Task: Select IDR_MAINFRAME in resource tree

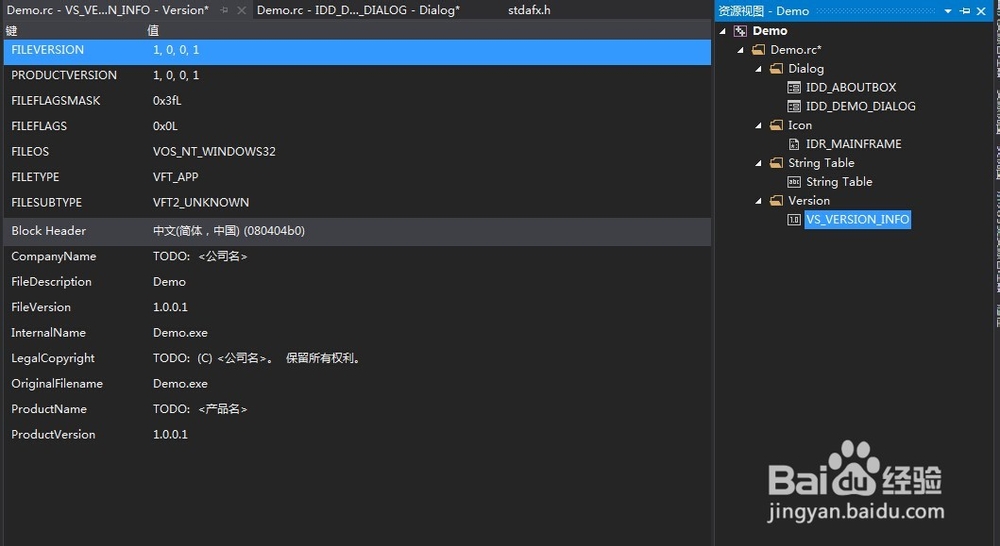Action: coord(853,144)
